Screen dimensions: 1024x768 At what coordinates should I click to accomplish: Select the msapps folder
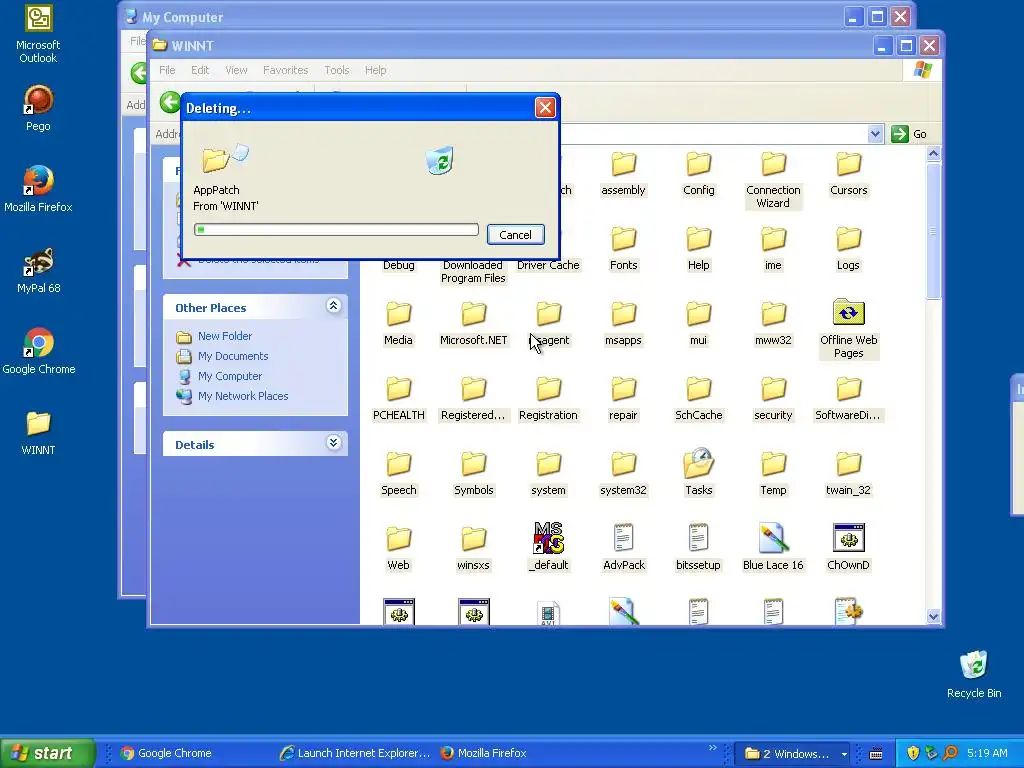(x=623, y=323)
